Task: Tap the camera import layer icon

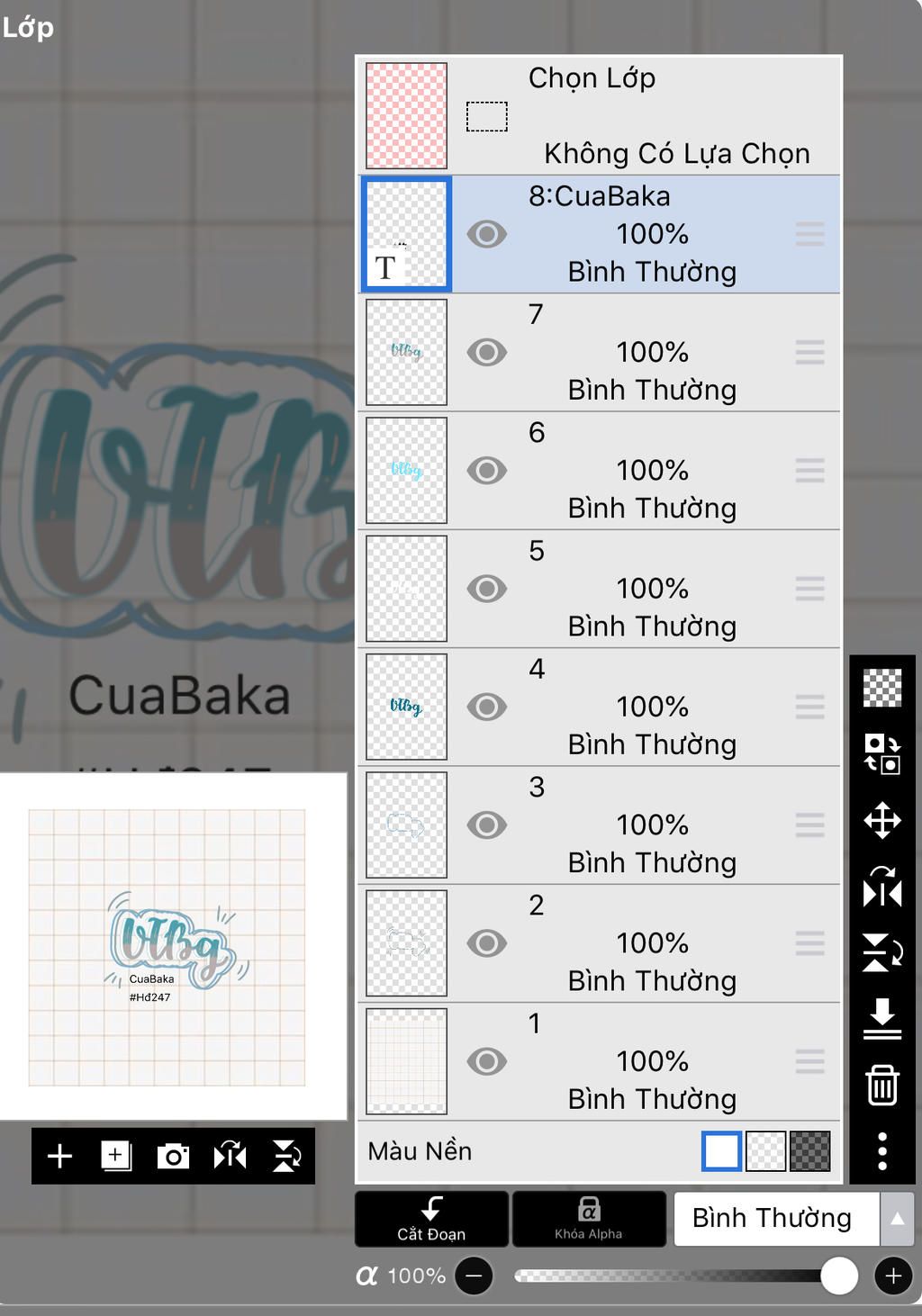Action: [x=173, y=1156]
